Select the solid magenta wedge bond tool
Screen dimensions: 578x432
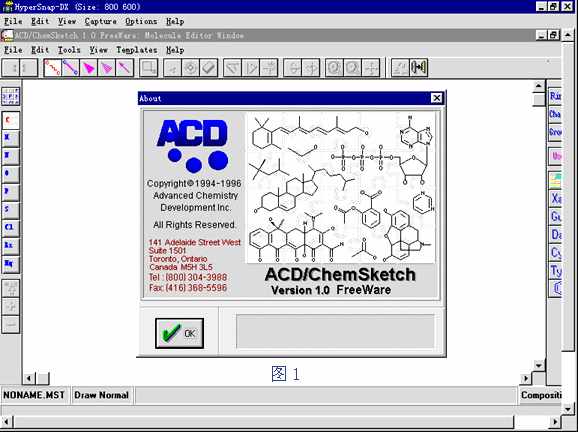coord(88,68)
